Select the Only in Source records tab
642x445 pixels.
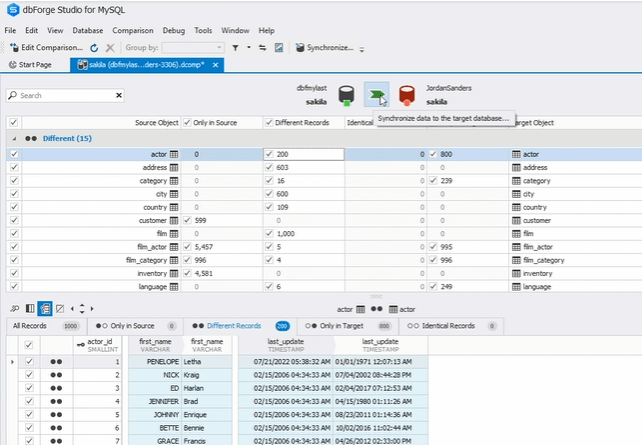pos(136,326)
